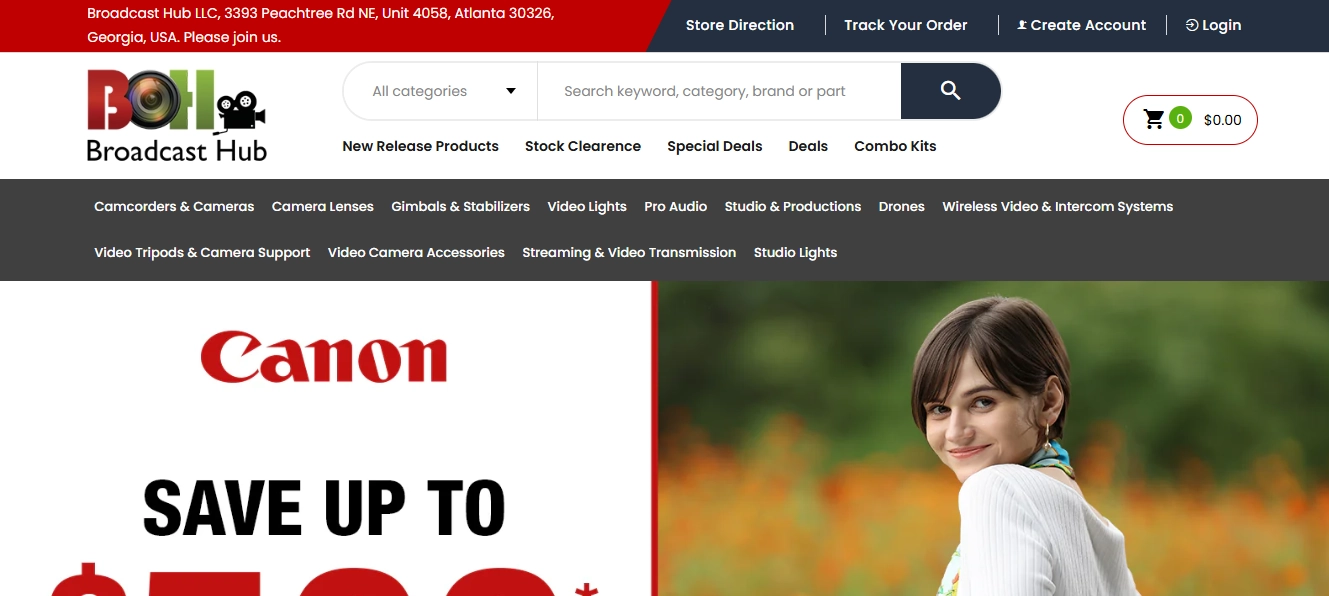Viewport: 1329px width, 596px height.
Task: Click the Login link with arrow icon
Action: (1213, 25)
